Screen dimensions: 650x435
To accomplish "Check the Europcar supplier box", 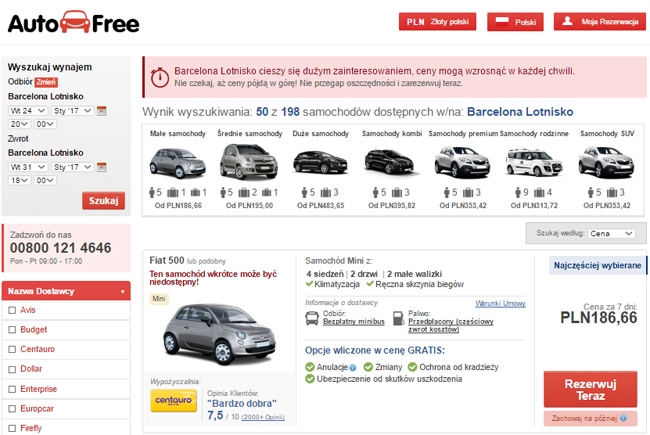I will [10, 409].
